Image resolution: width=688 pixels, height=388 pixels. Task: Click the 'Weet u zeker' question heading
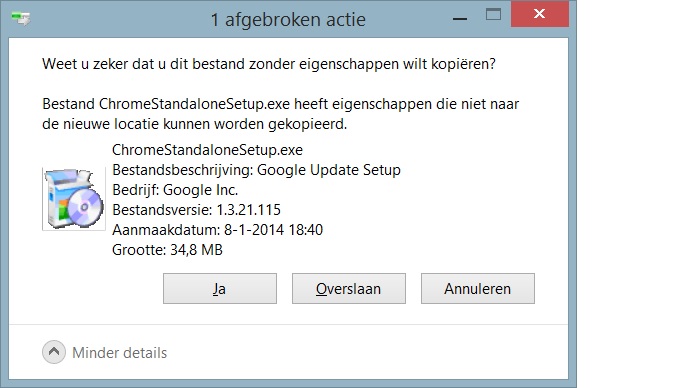click(x=269, y=64)
